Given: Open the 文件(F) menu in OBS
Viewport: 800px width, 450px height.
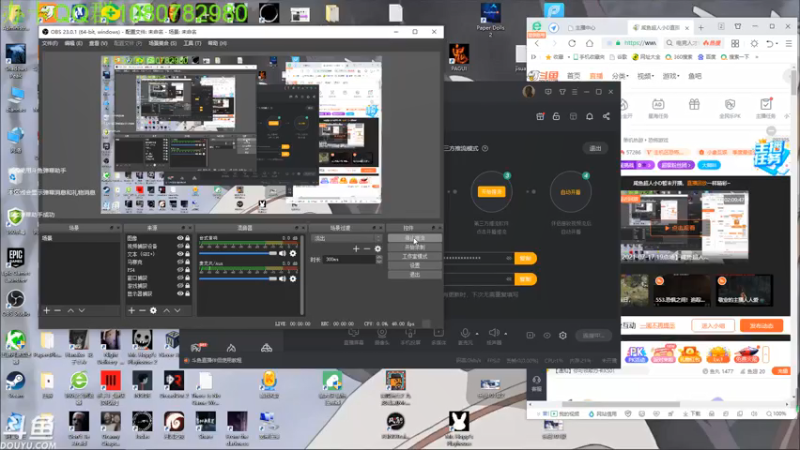Looking at the screenshot, I should coord(50,43).
